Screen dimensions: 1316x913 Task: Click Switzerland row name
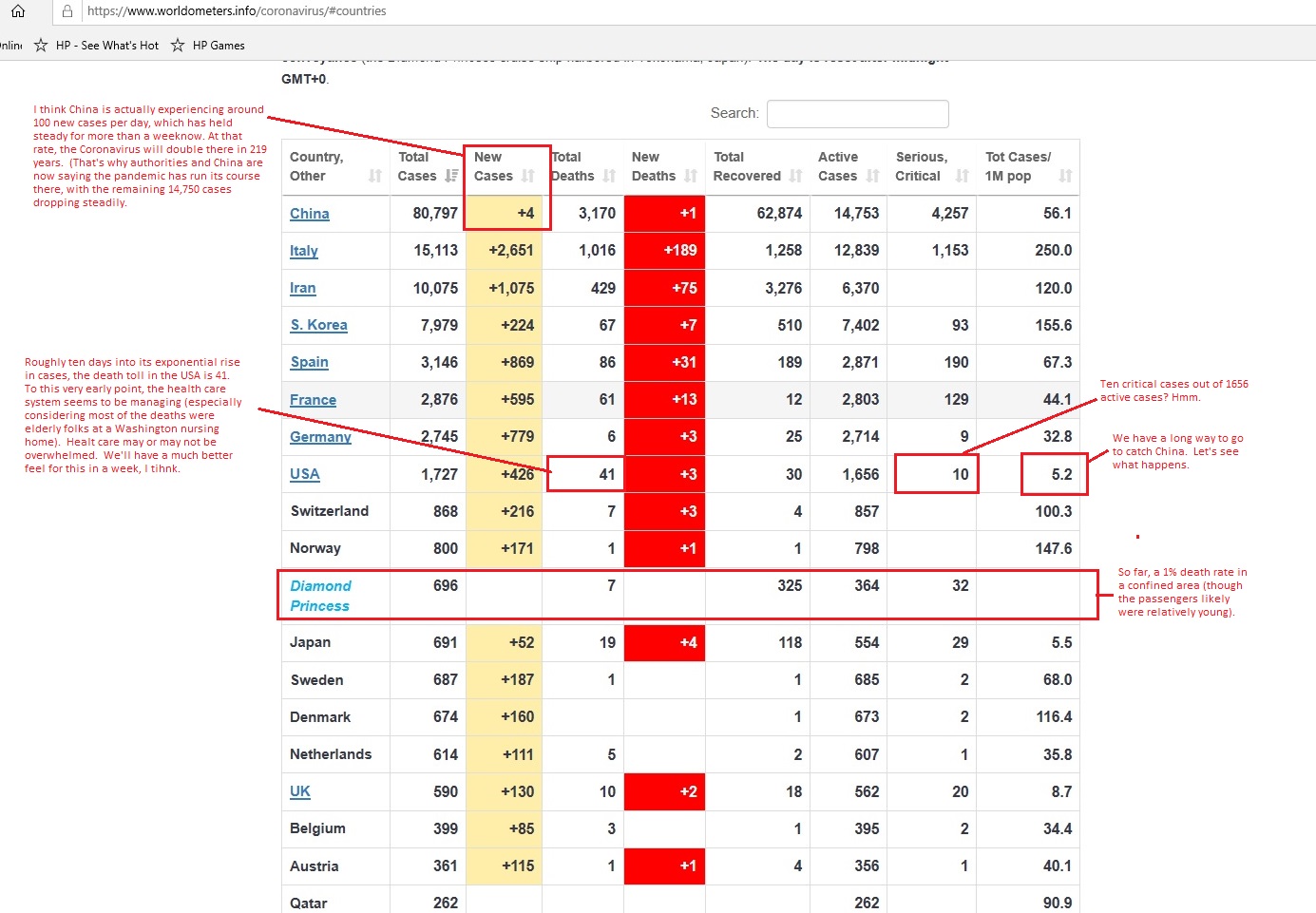[330, 511]
